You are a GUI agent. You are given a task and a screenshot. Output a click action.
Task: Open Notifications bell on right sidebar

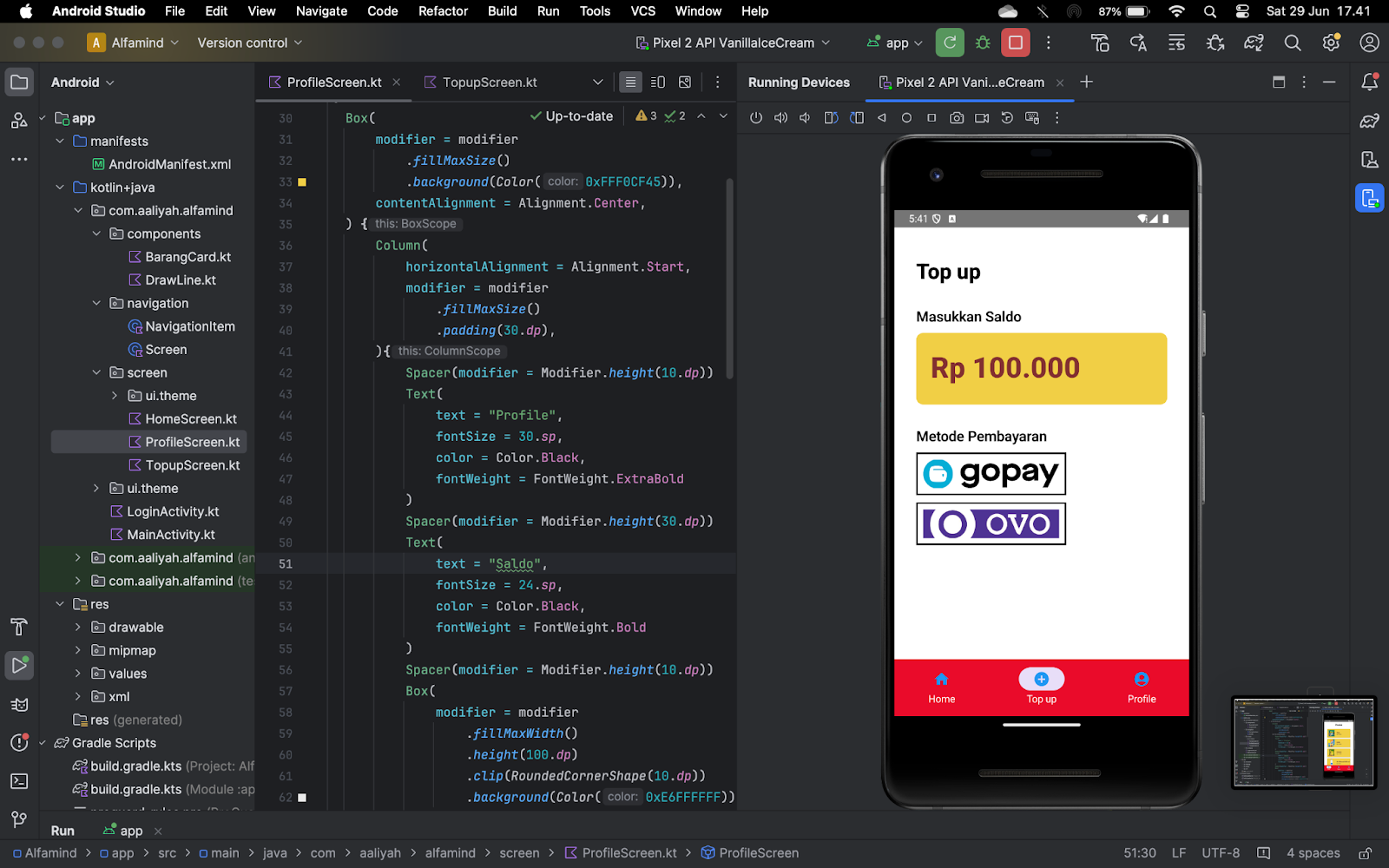1370,82
